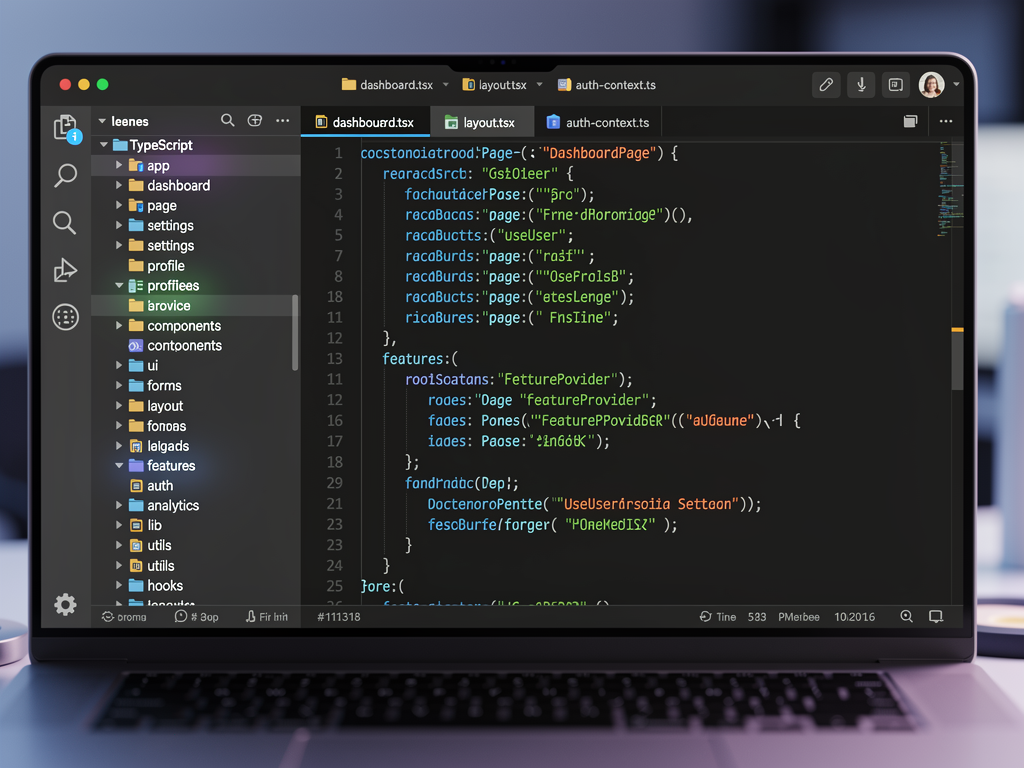The height and width of the screenshot is (768, 1024).
Task: Click the 'oroma' sync status item
Action: (x=124, y=617)
